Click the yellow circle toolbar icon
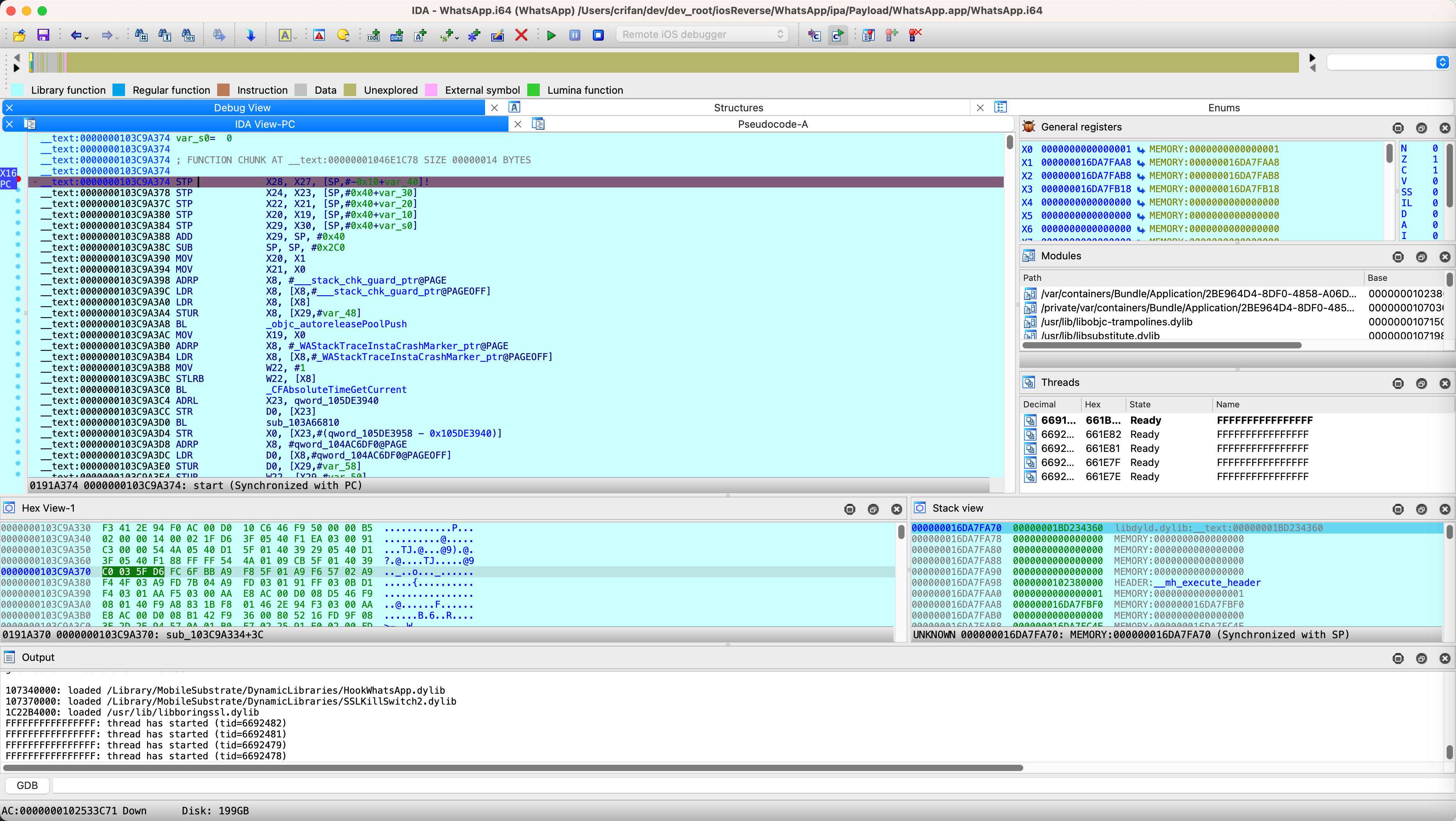 pos(343,35)
